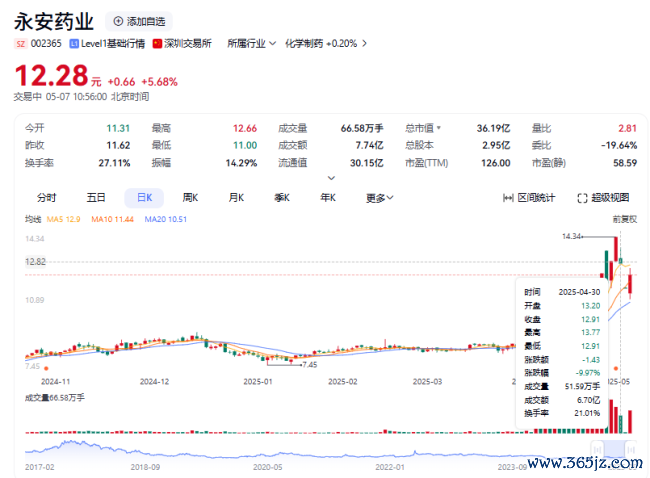Open the 总市值 dropdown arrow
Screen dimensions: 650x478
click(439, 128)
